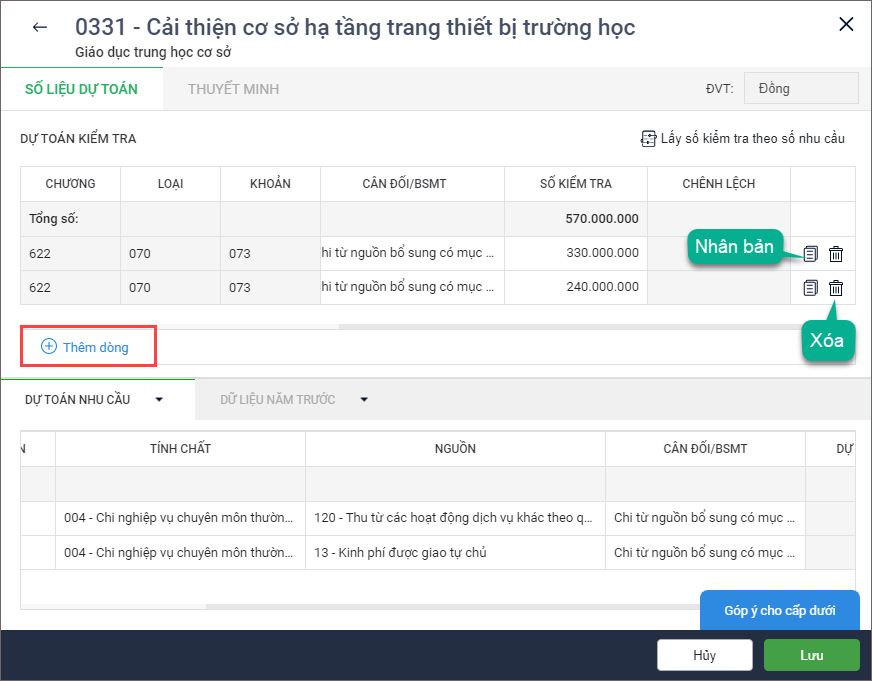Open the ĐVT unit combo box Đồng
Screen dimensions: 872x681
point(801,88)
